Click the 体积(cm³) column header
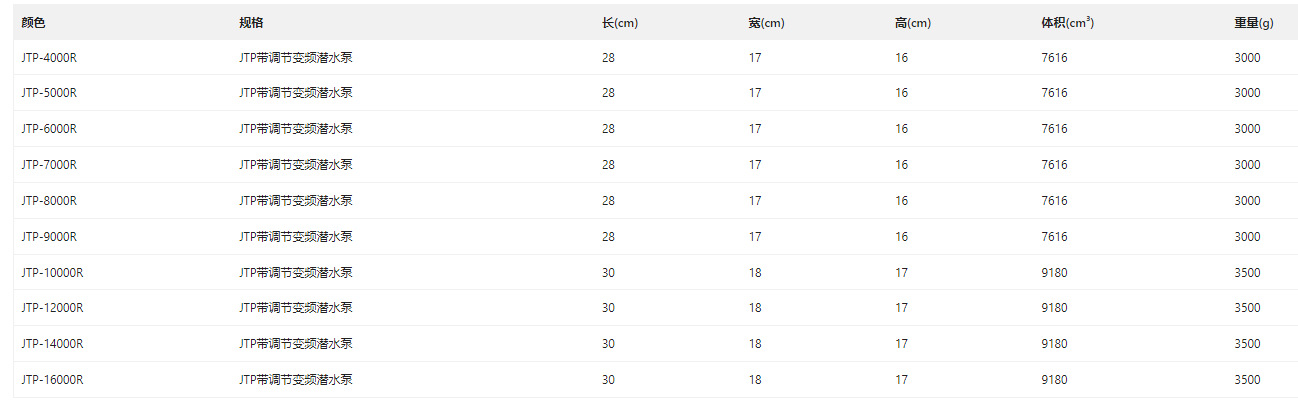This screenshot has width=1298, height=405. tap(1067, 23)
